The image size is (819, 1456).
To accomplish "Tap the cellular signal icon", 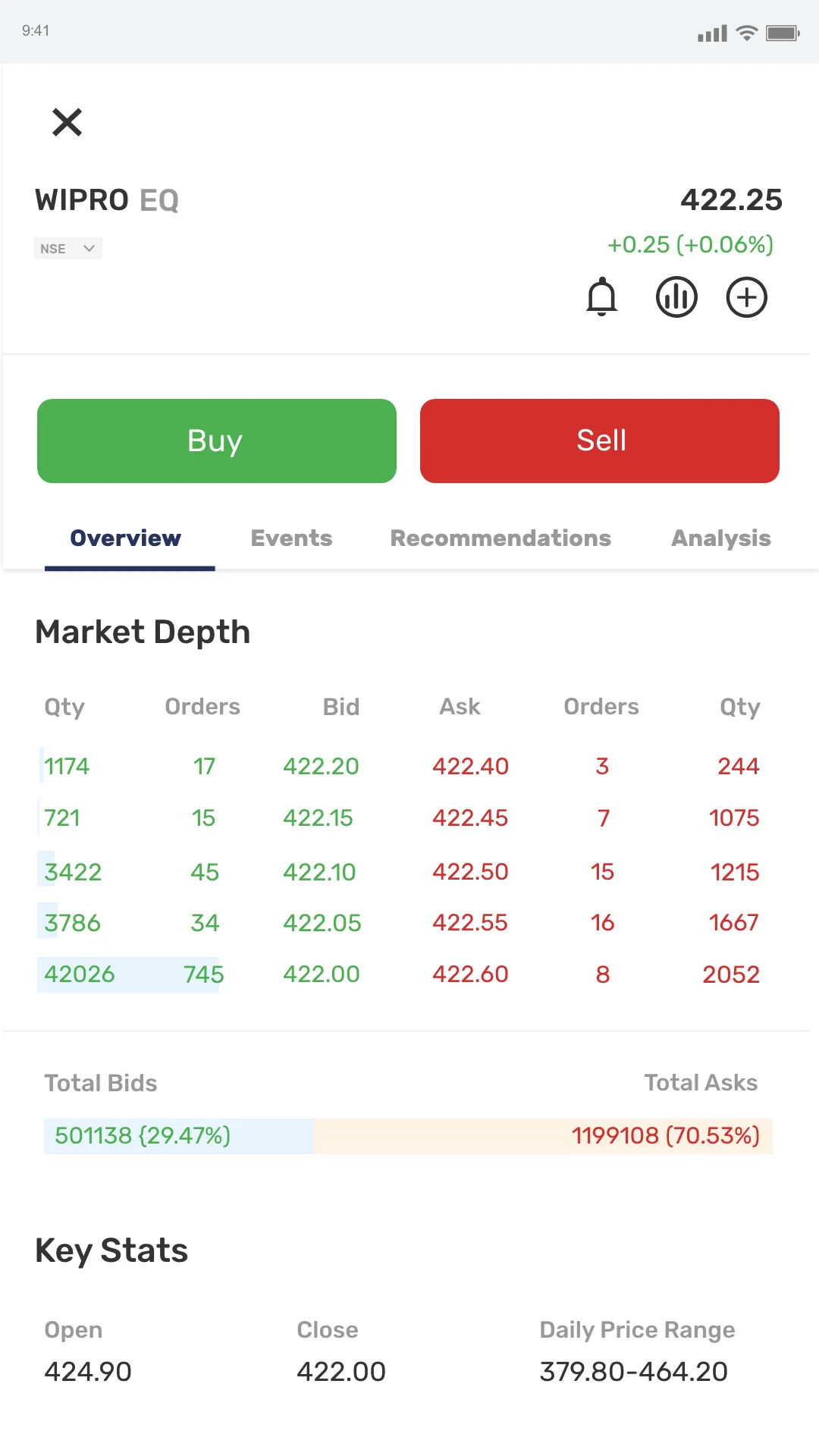I will tap(712, 33).
